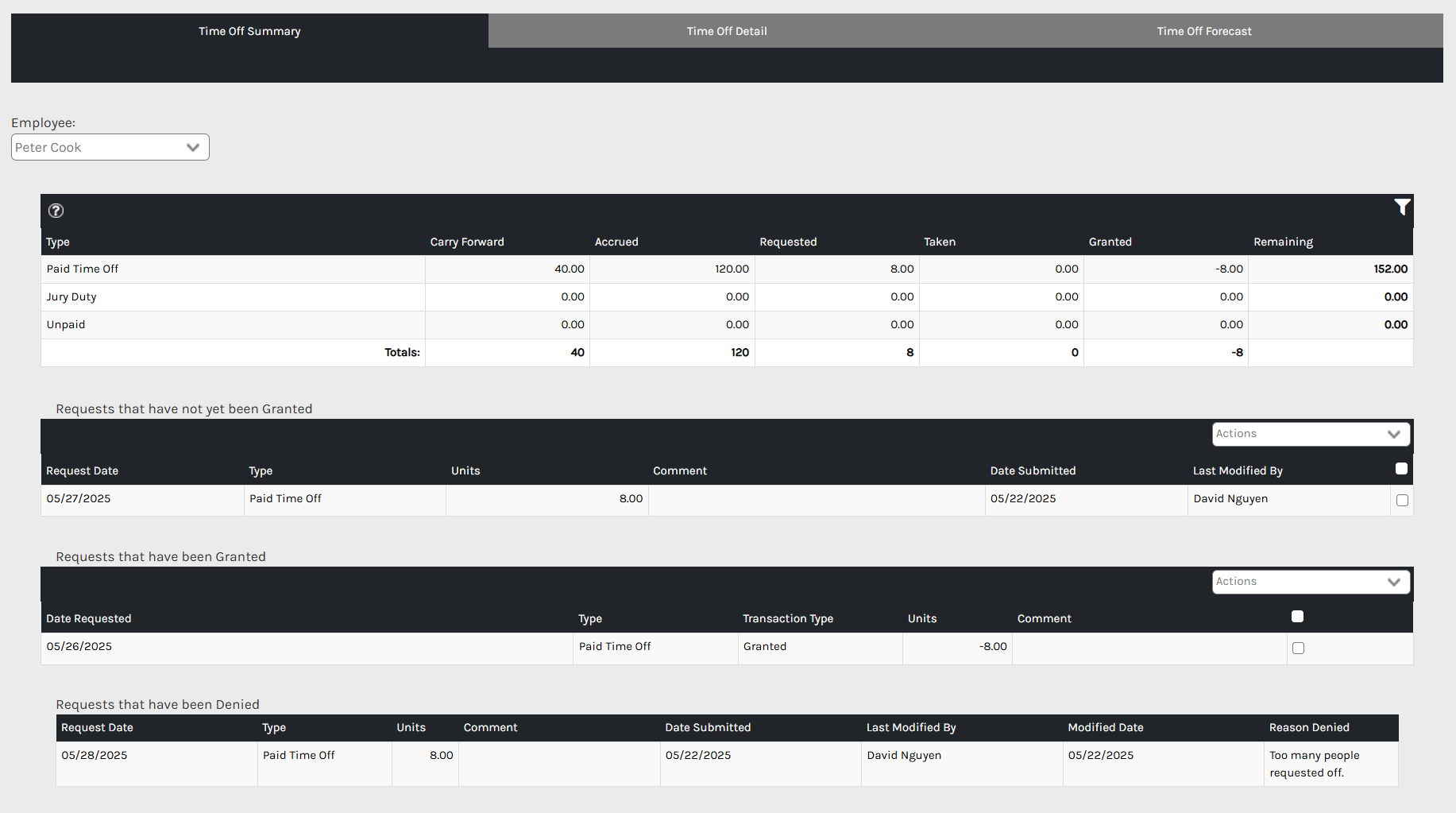Click the Totals label
This screenshot has width=1456, height=813.
pos(402,352)
